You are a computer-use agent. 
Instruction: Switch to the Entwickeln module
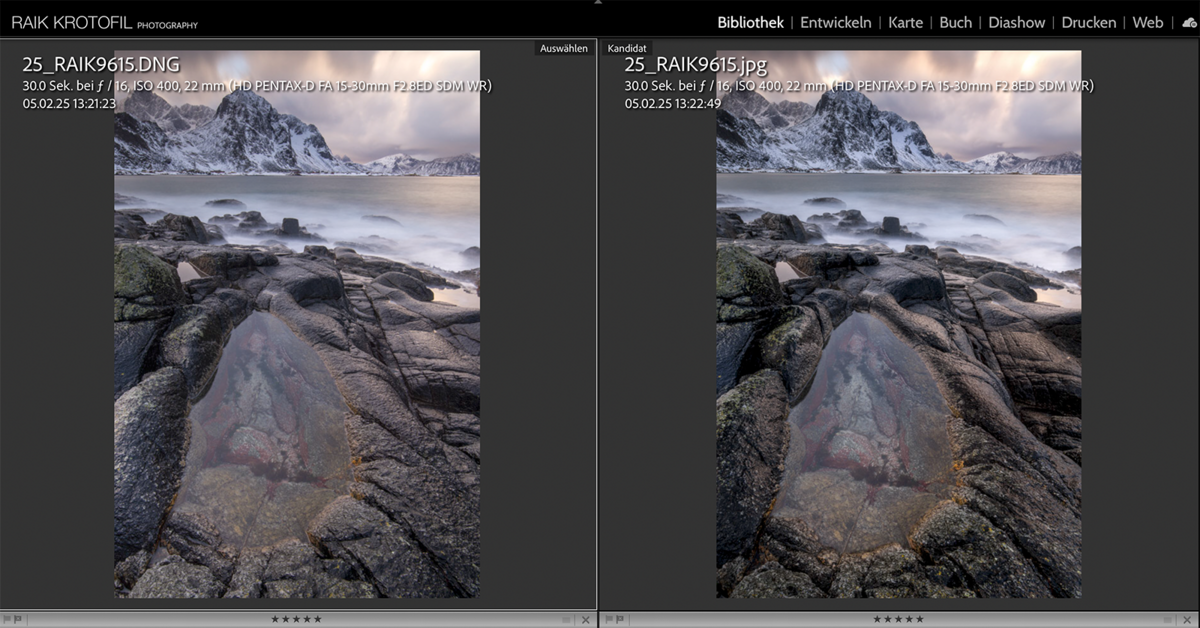point(835,22)
